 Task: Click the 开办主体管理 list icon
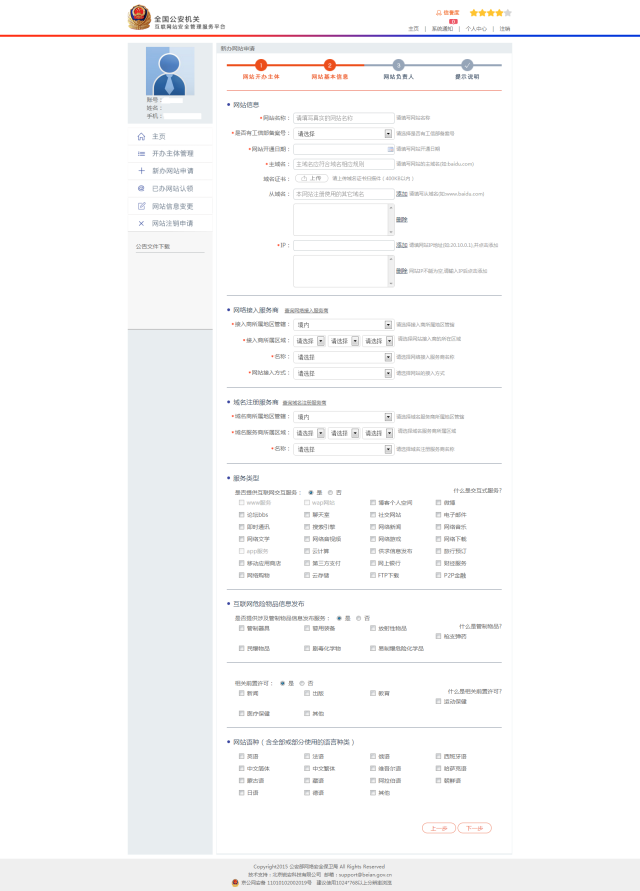[x=141, y=153]
